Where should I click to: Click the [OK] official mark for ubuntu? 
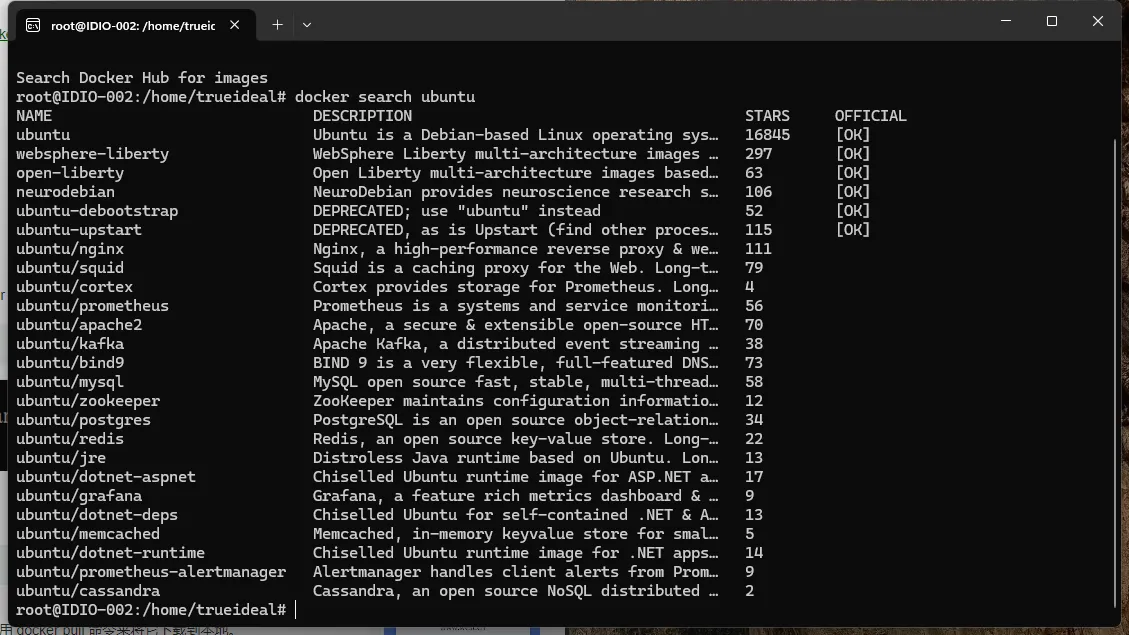853,135
